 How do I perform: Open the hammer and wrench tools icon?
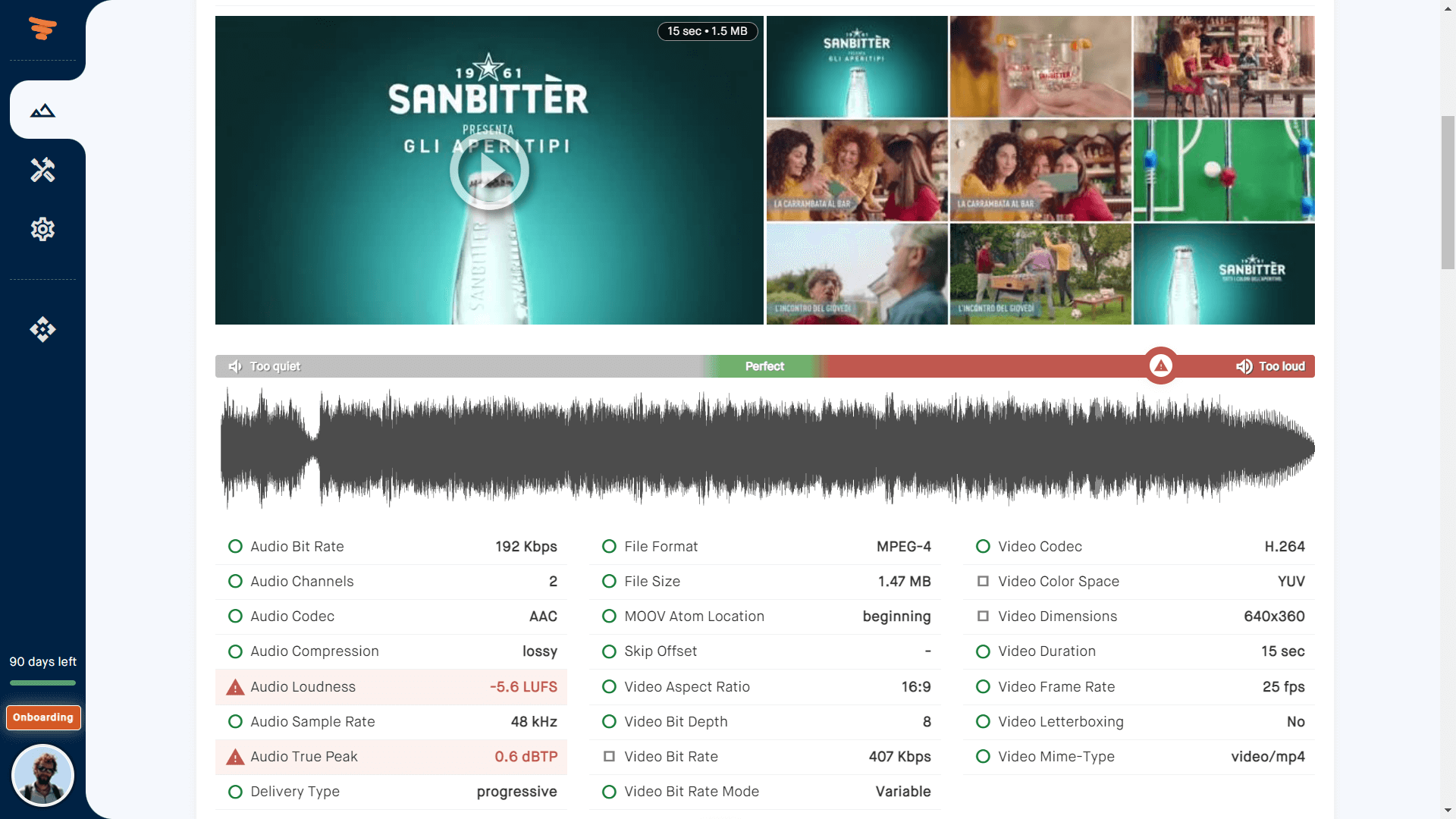click(42, 170)
